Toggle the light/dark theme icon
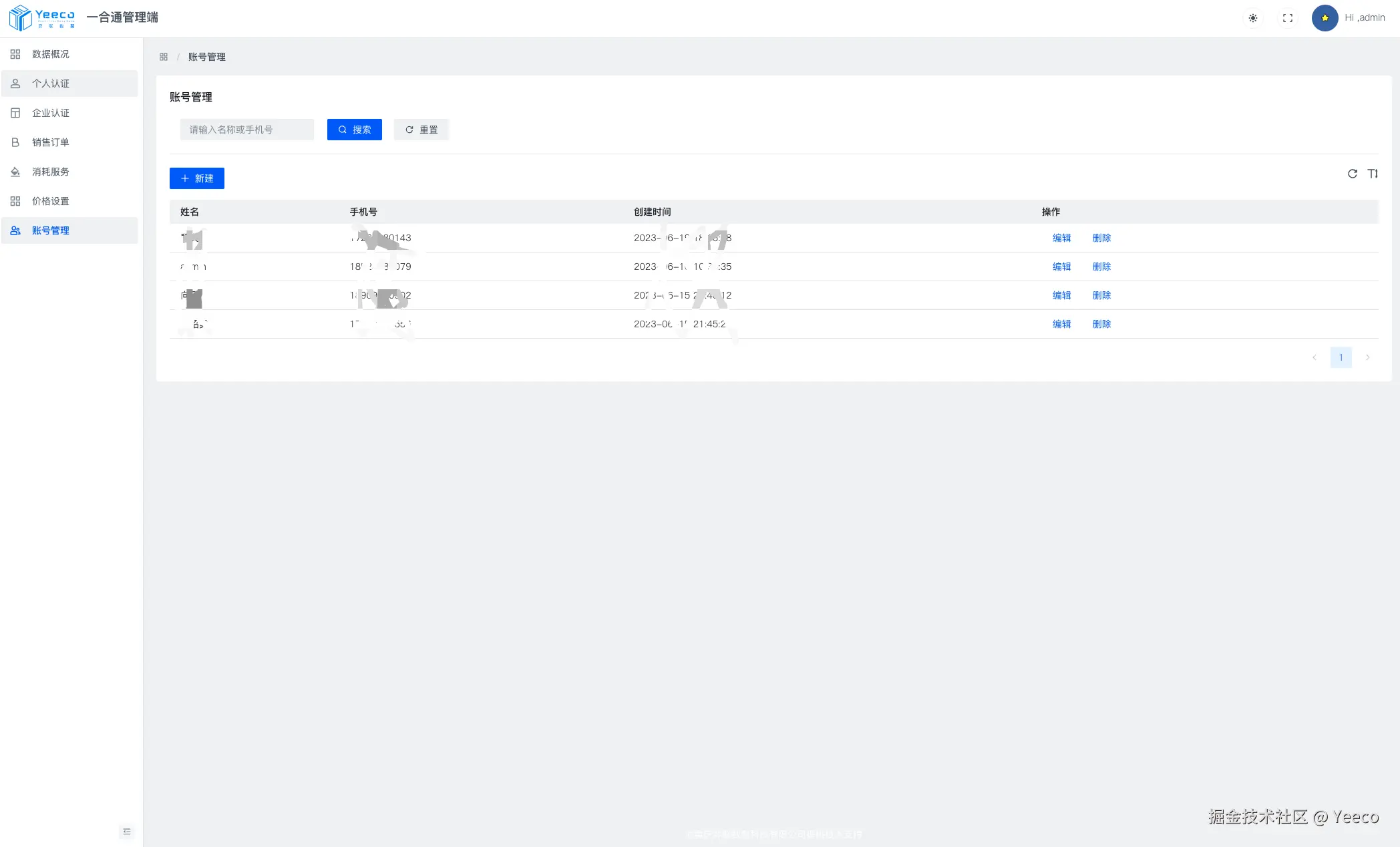Image resolution: width=1400 pixels, height=847 pixels. (x=1252, y=18)
